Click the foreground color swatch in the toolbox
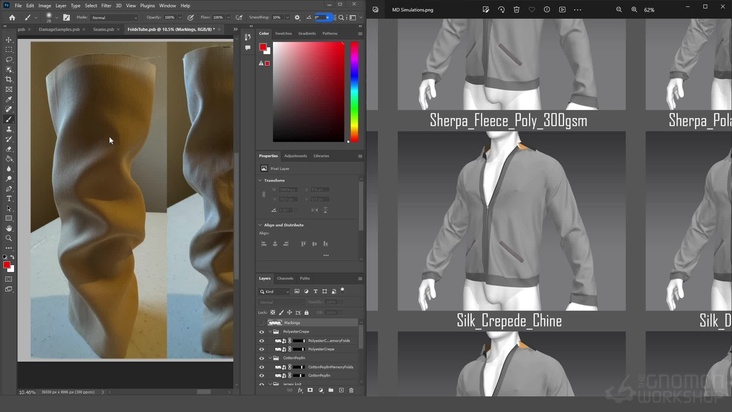Image resolution: width=732 pixels, height=412 pixels. pyautogui.click(x=6, y=265)
